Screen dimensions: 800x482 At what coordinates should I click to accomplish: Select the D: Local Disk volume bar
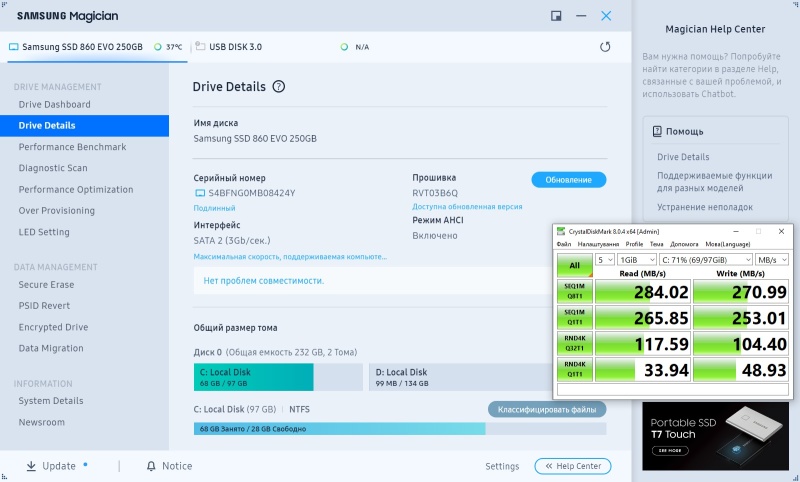tap(460, 377)
